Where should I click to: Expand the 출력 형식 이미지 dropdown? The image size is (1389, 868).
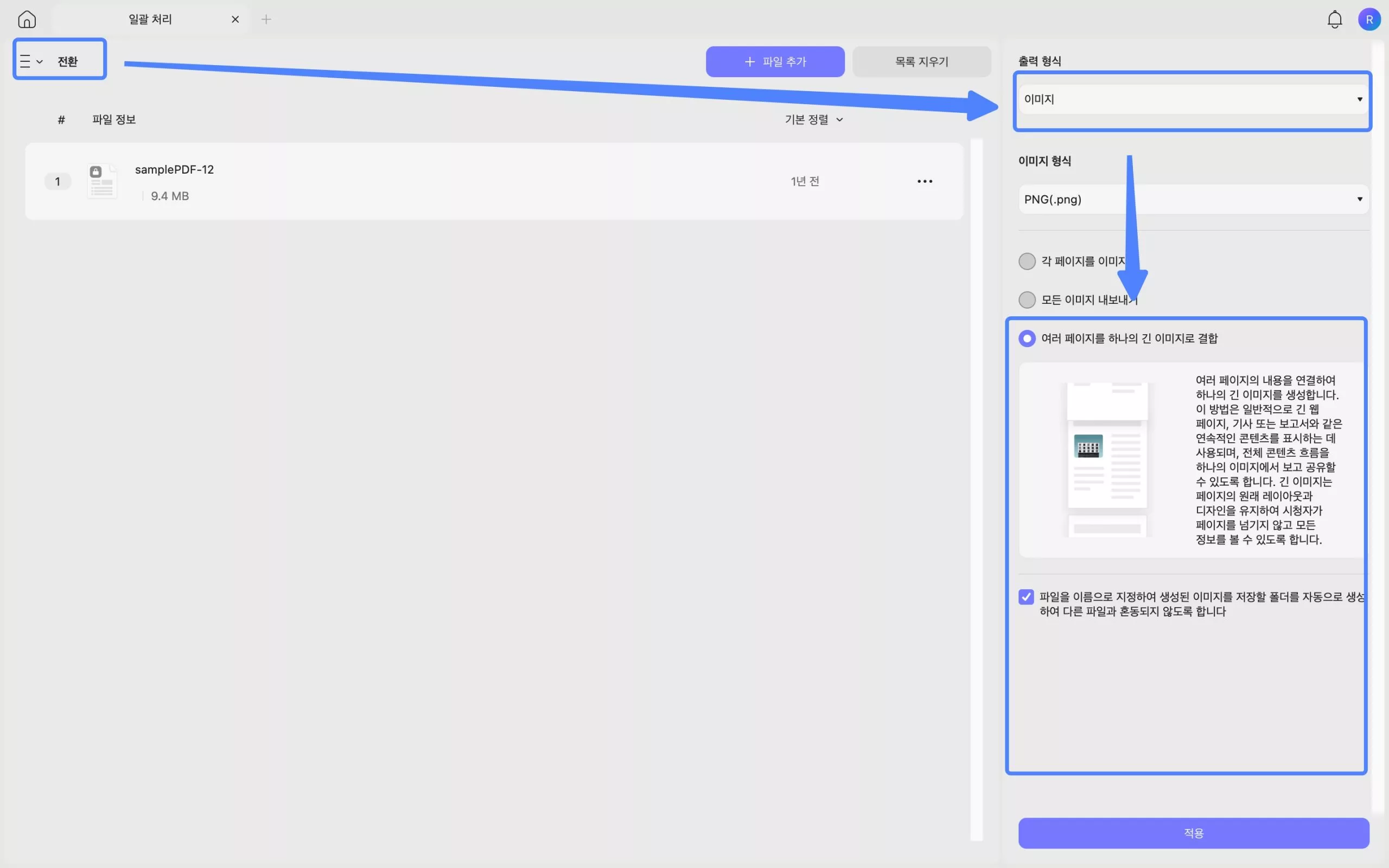tap(1193, 99)
